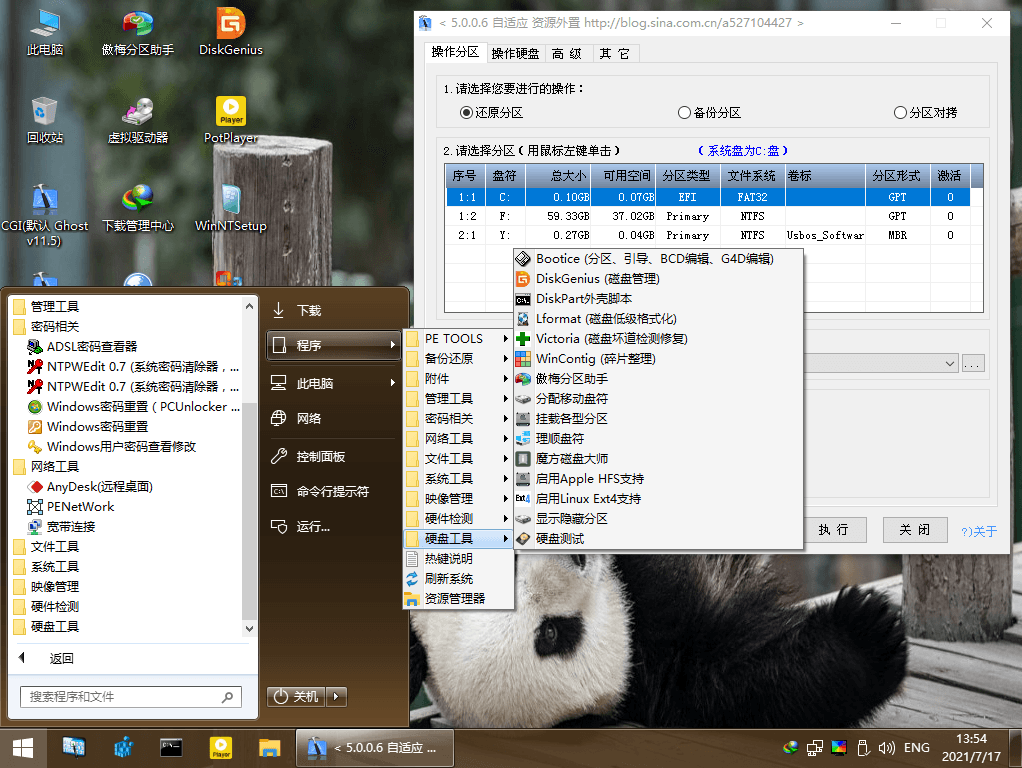Image resolution: width=1022 pixels, height=768 pixels.
Task: Switch to 操作硬盘 tab
Action: tap(516, 53)
